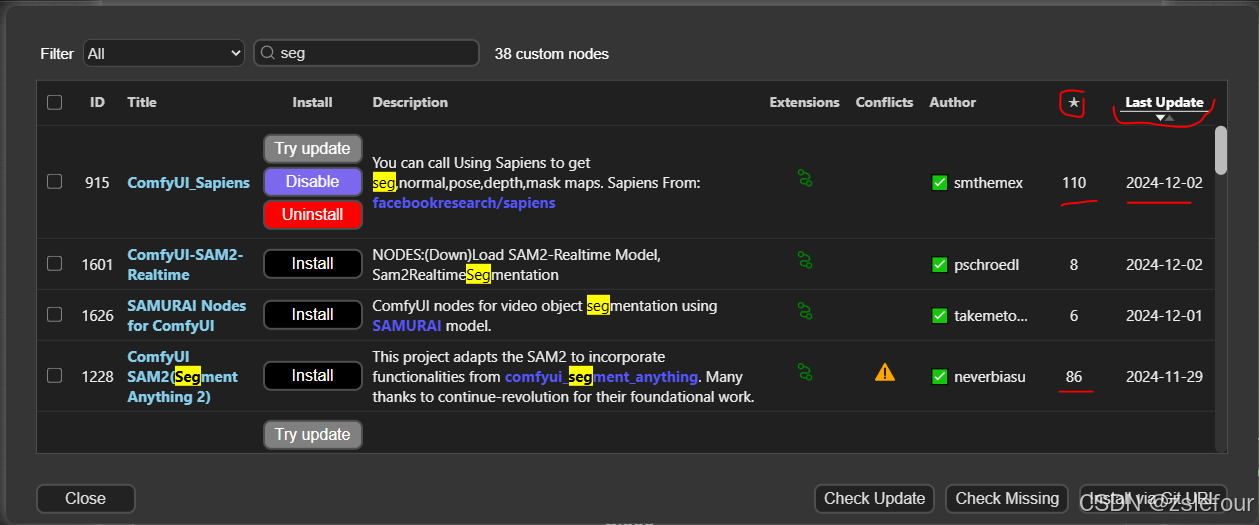The width and height of the screenshot is (1259, 525).
Task: Click the conflict warning triangle icon
Action: (885, 373)
